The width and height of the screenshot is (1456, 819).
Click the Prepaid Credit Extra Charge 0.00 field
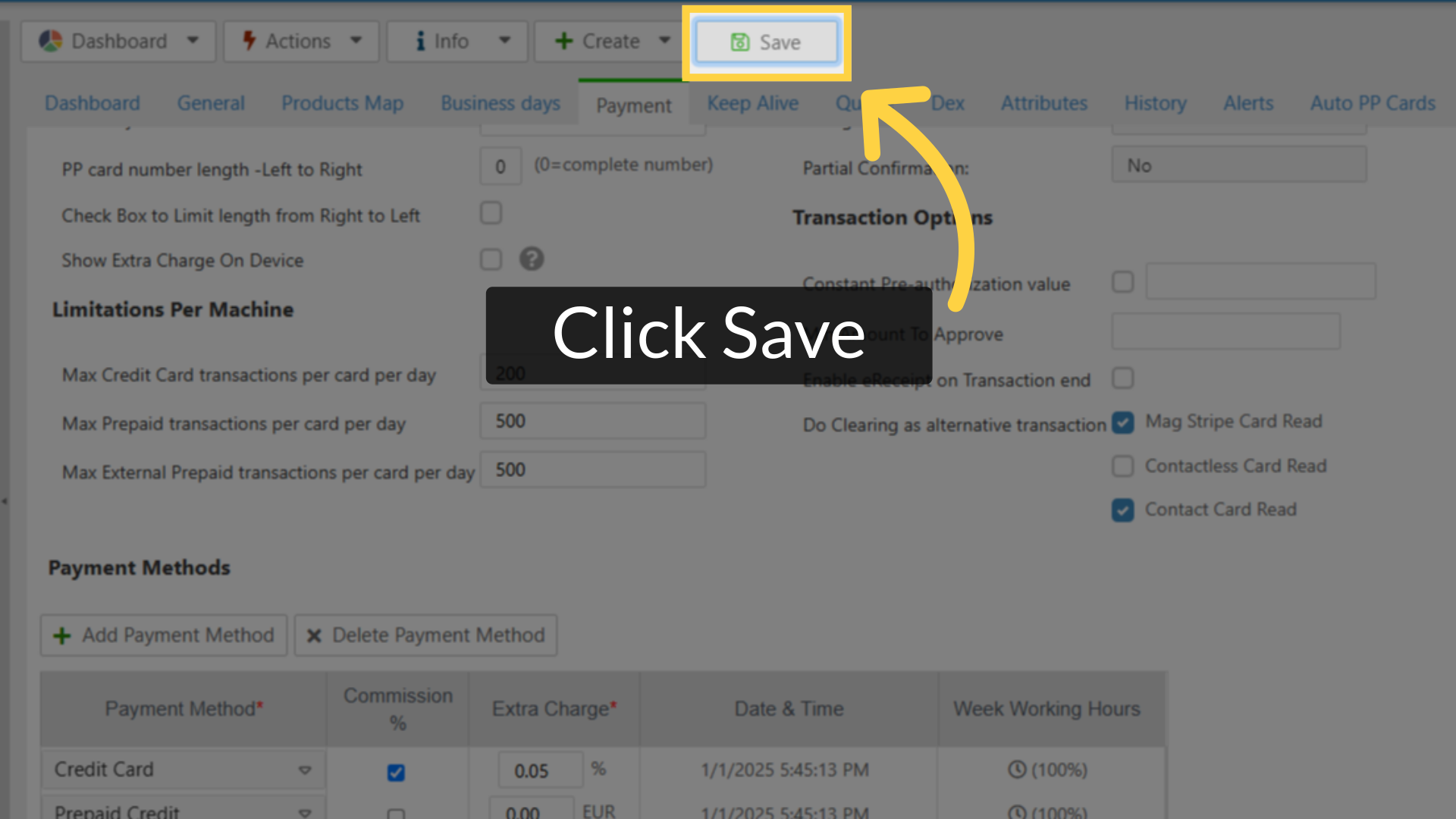click(x=532, y=809)
